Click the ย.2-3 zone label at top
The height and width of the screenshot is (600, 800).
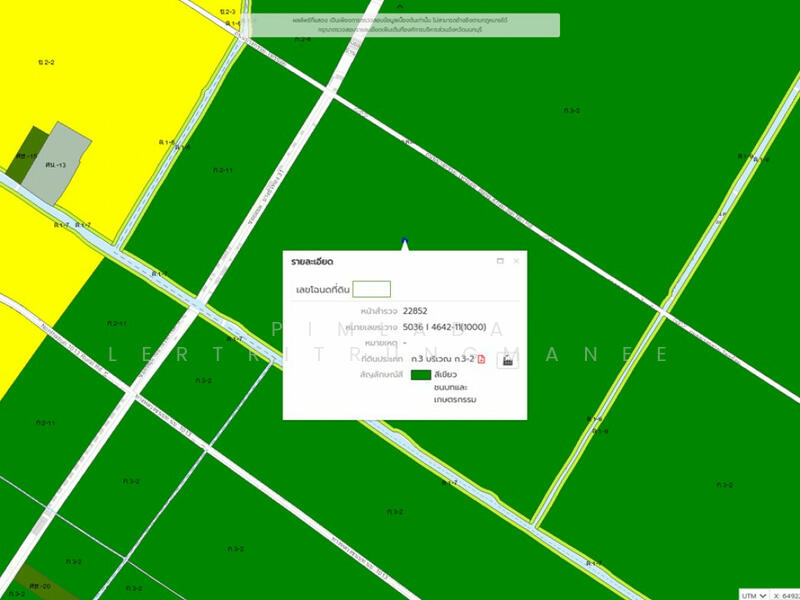(x=227, y=12)
